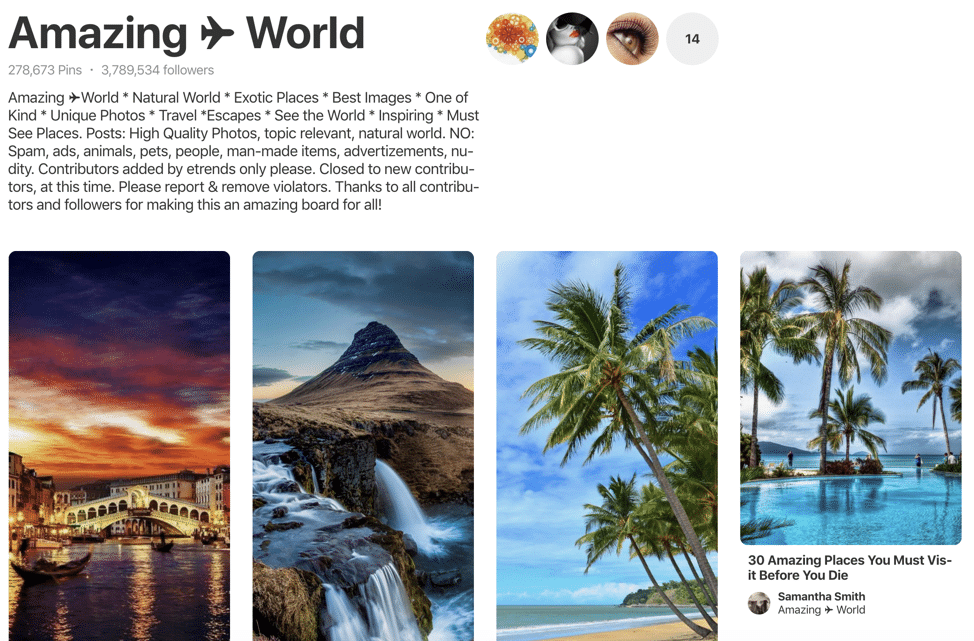View the 3,789,534 followers count
Viewport: 974px width, 641px height.
(157, 70)
